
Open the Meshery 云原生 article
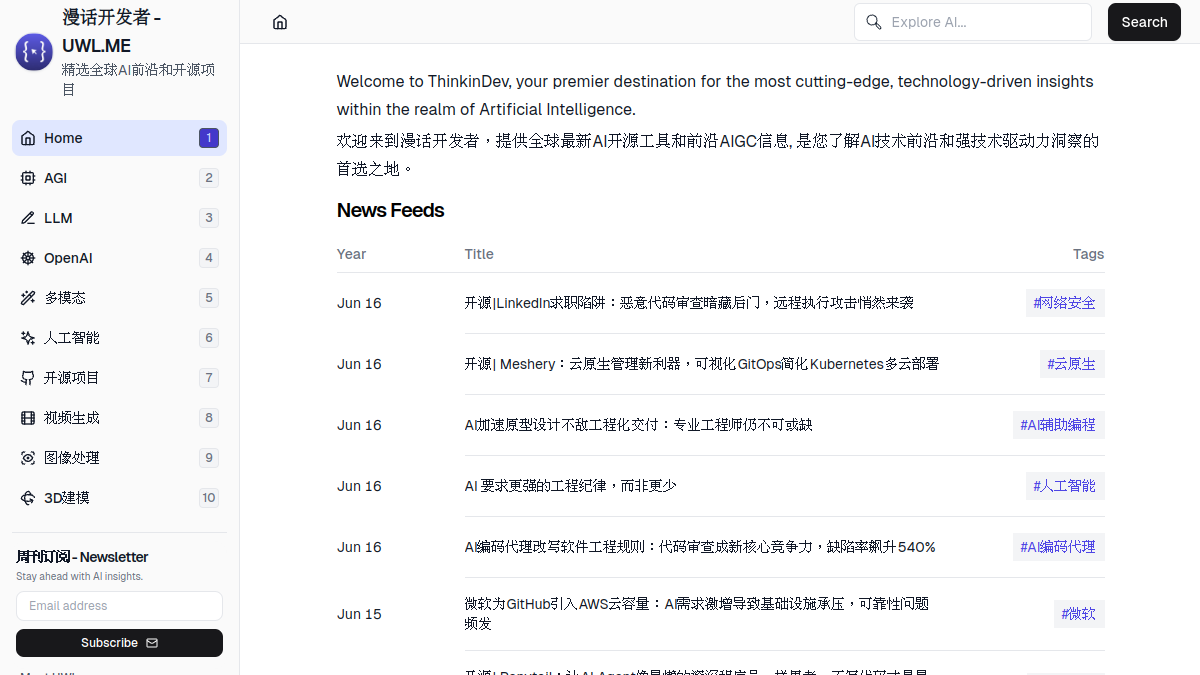click(701, 364)
